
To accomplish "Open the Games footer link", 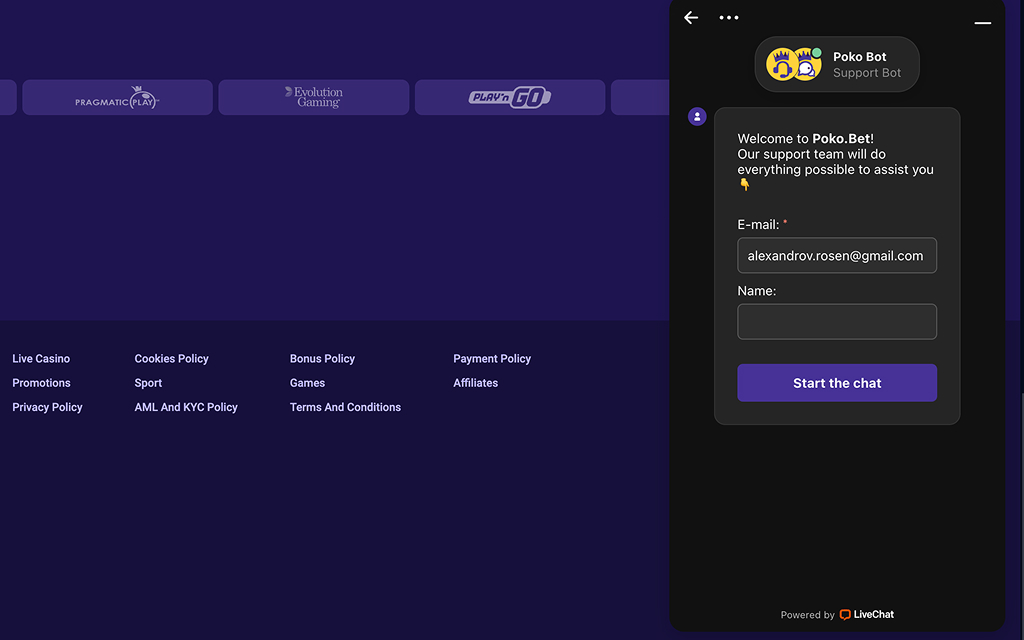I will click(x=307, y=383).
